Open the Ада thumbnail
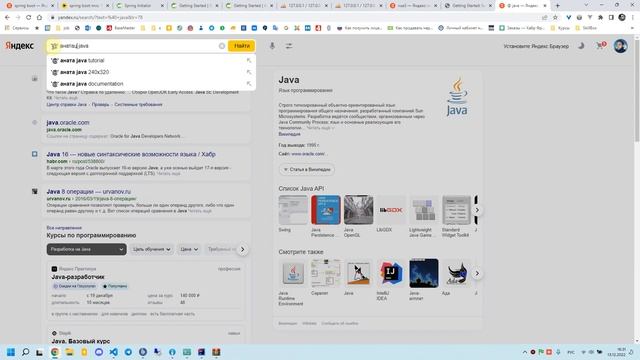This screenshot has height=360, width=640. pyautogui.click(x=456, y=273)
